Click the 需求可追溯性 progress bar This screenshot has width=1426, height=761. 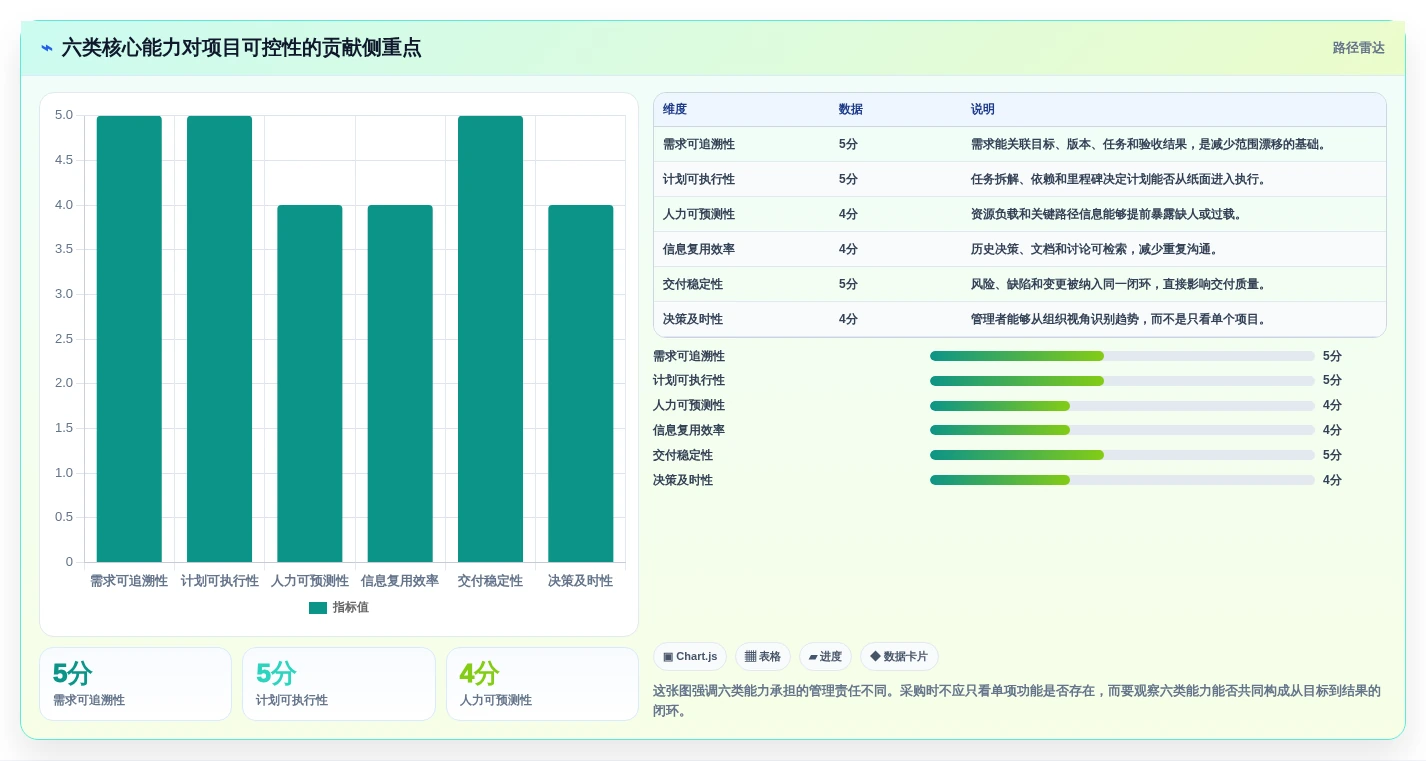(x=1122, y=356)
